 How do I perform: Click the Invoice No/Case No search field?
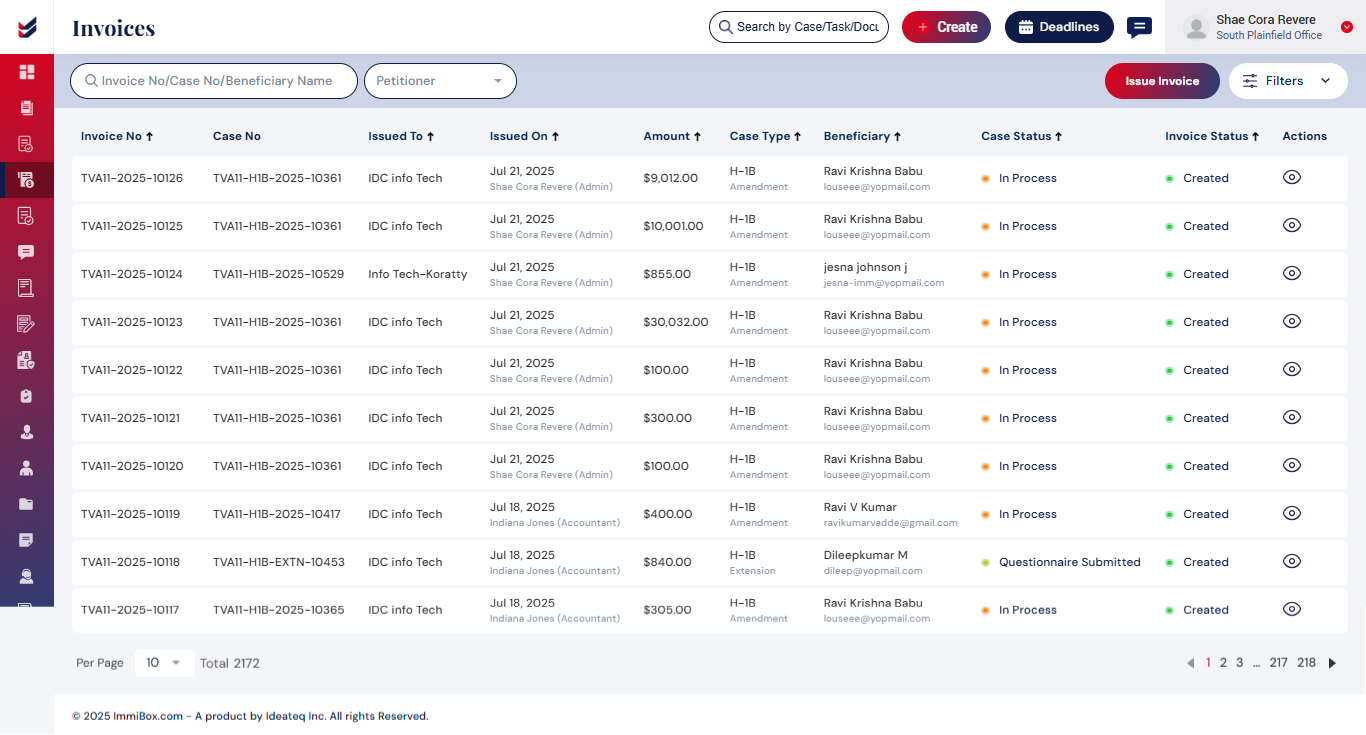point(214,81)
